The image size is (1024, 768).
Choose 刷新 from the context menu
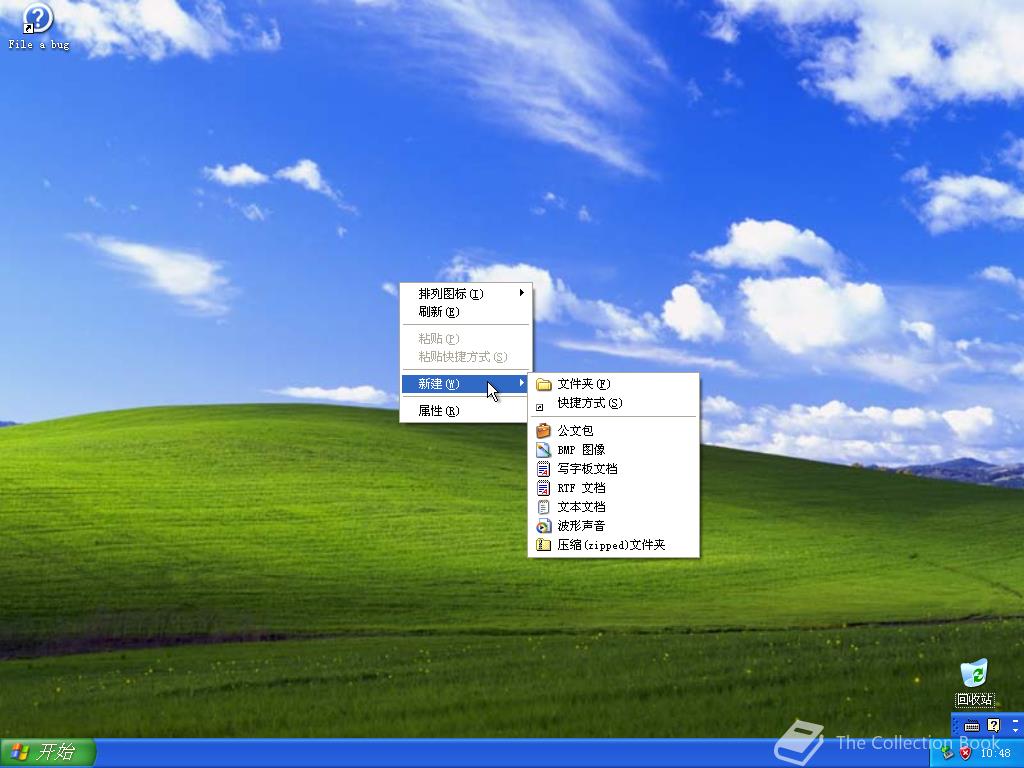pos(466,312)
